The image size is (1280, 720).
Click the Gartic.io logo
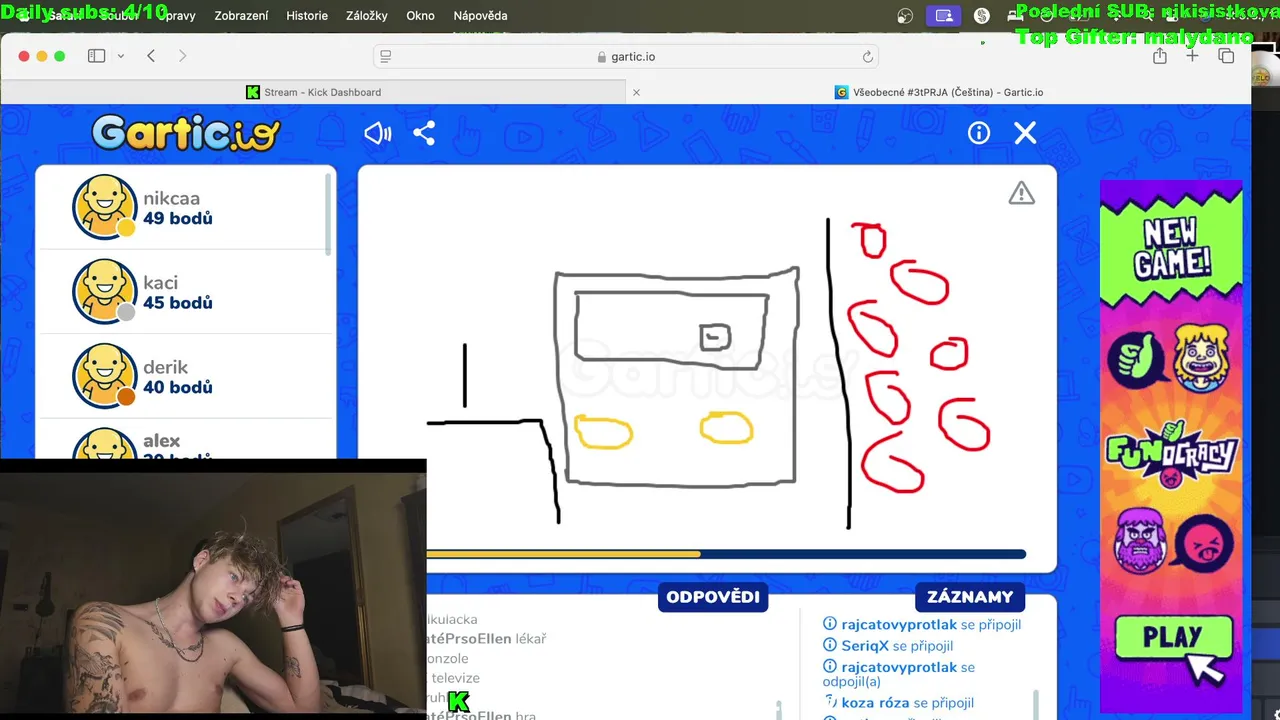[186, 133]
